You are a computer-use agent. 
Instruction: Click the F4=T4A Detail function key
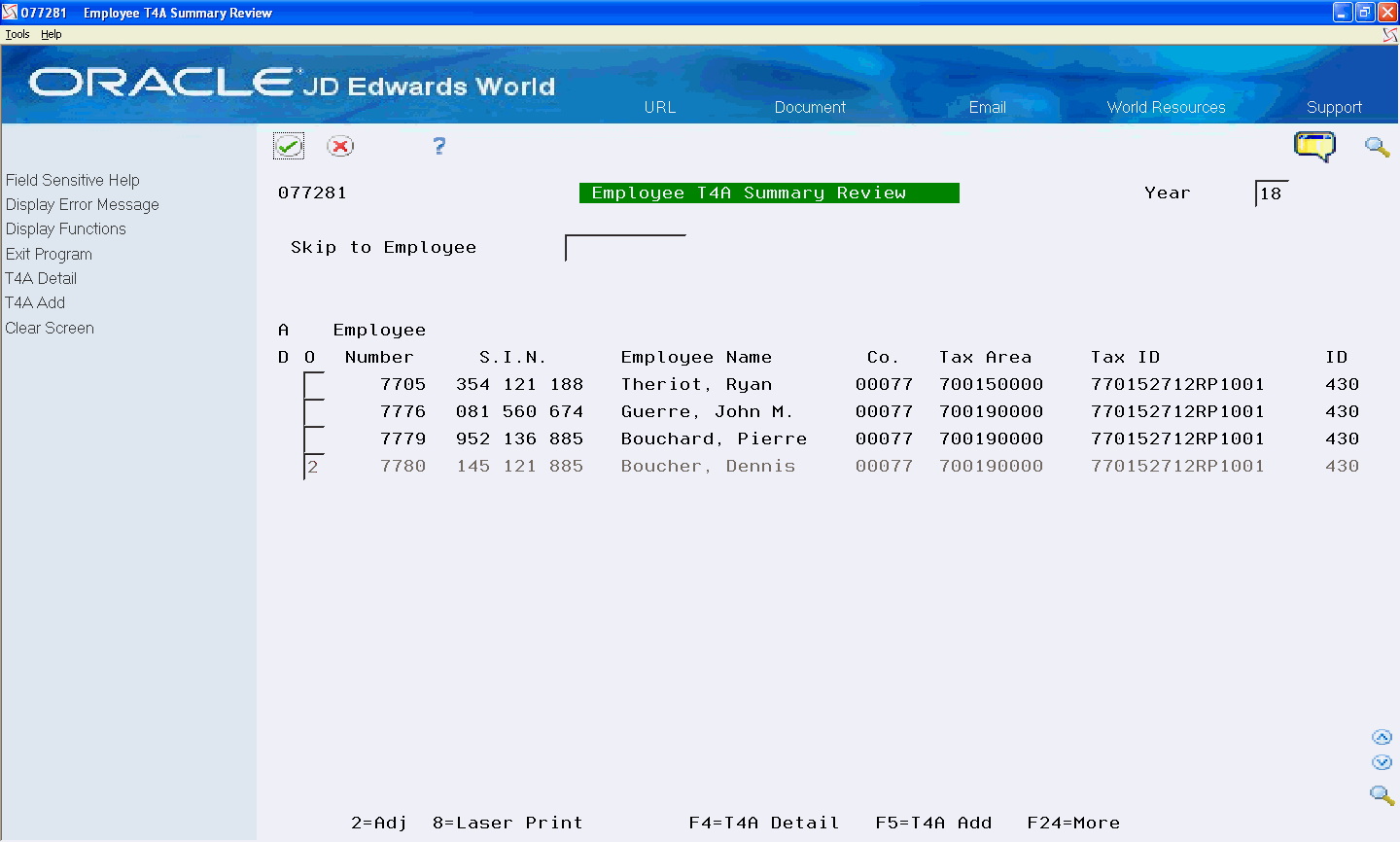(x=764, y=823)
